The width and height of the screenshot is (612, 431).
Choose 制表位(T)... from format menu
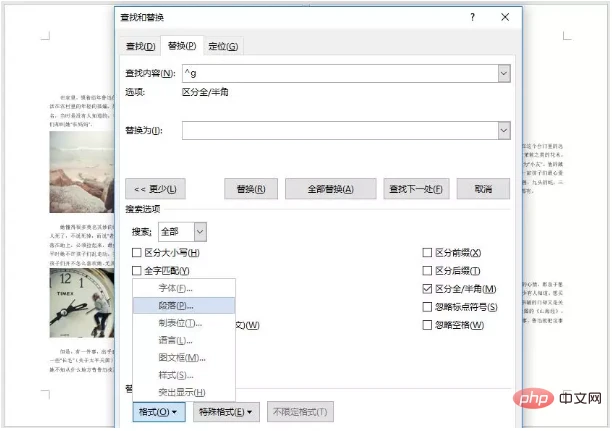tap(184, 323)
